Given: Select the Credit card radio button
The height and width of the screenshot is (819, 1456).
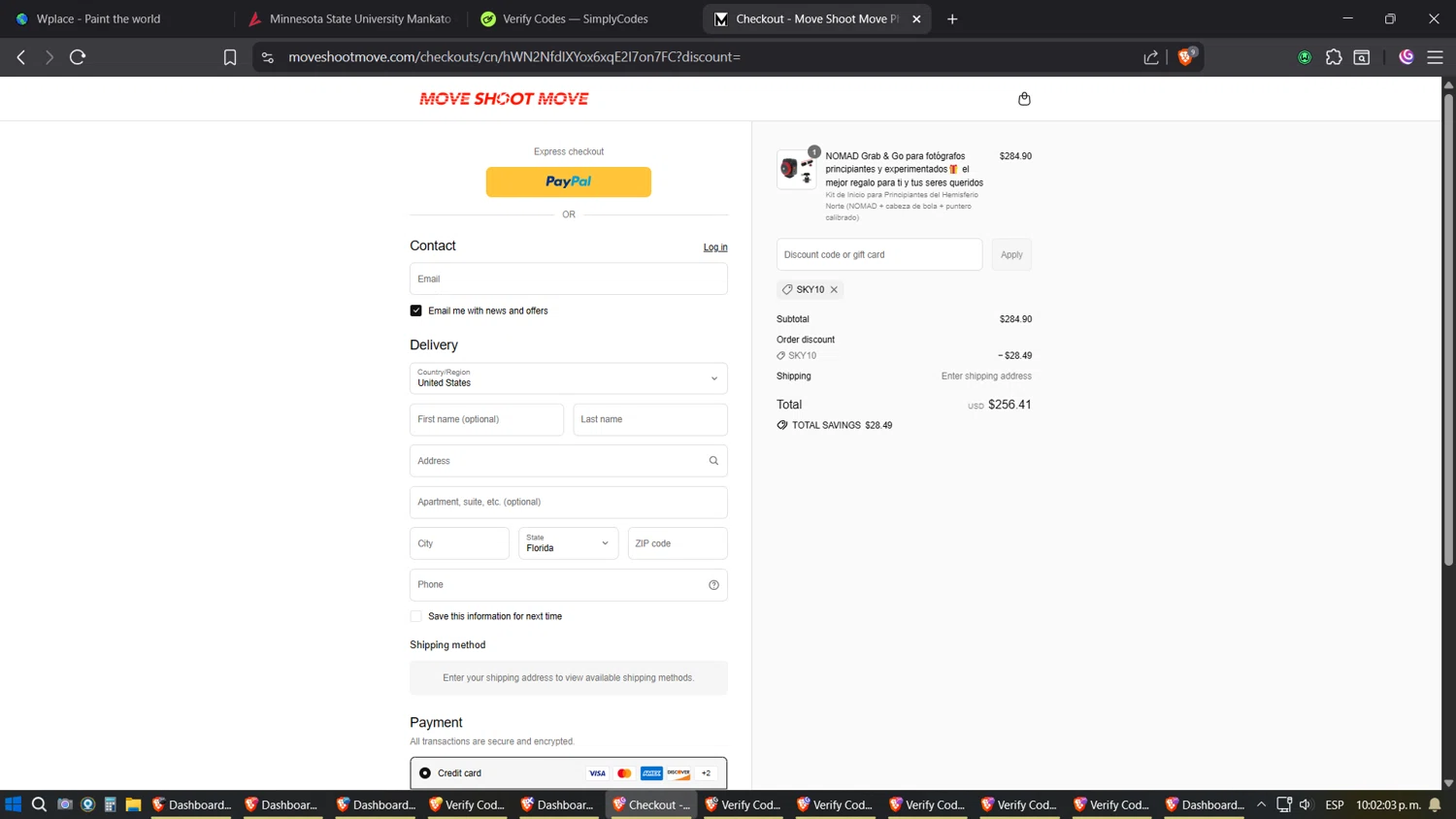Looking at the screenshot, I should click(425, 773).
